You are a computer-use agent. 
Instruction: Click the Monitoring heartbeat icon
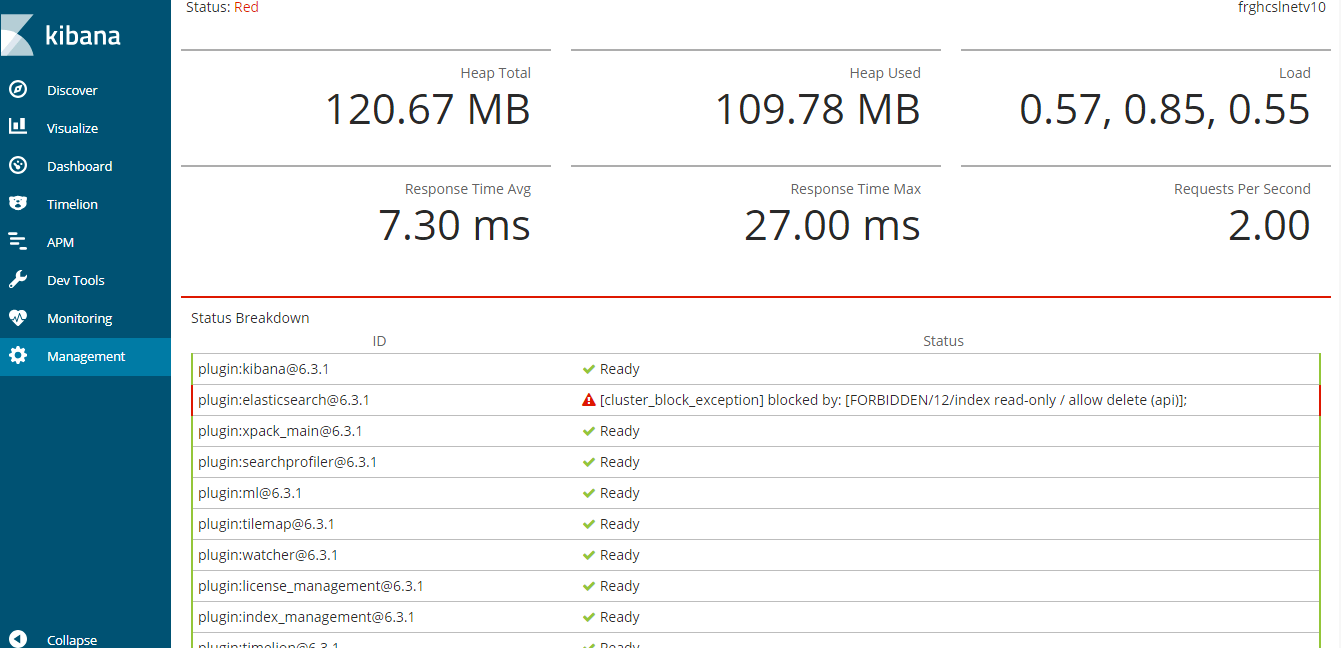(x=17, y=318)
